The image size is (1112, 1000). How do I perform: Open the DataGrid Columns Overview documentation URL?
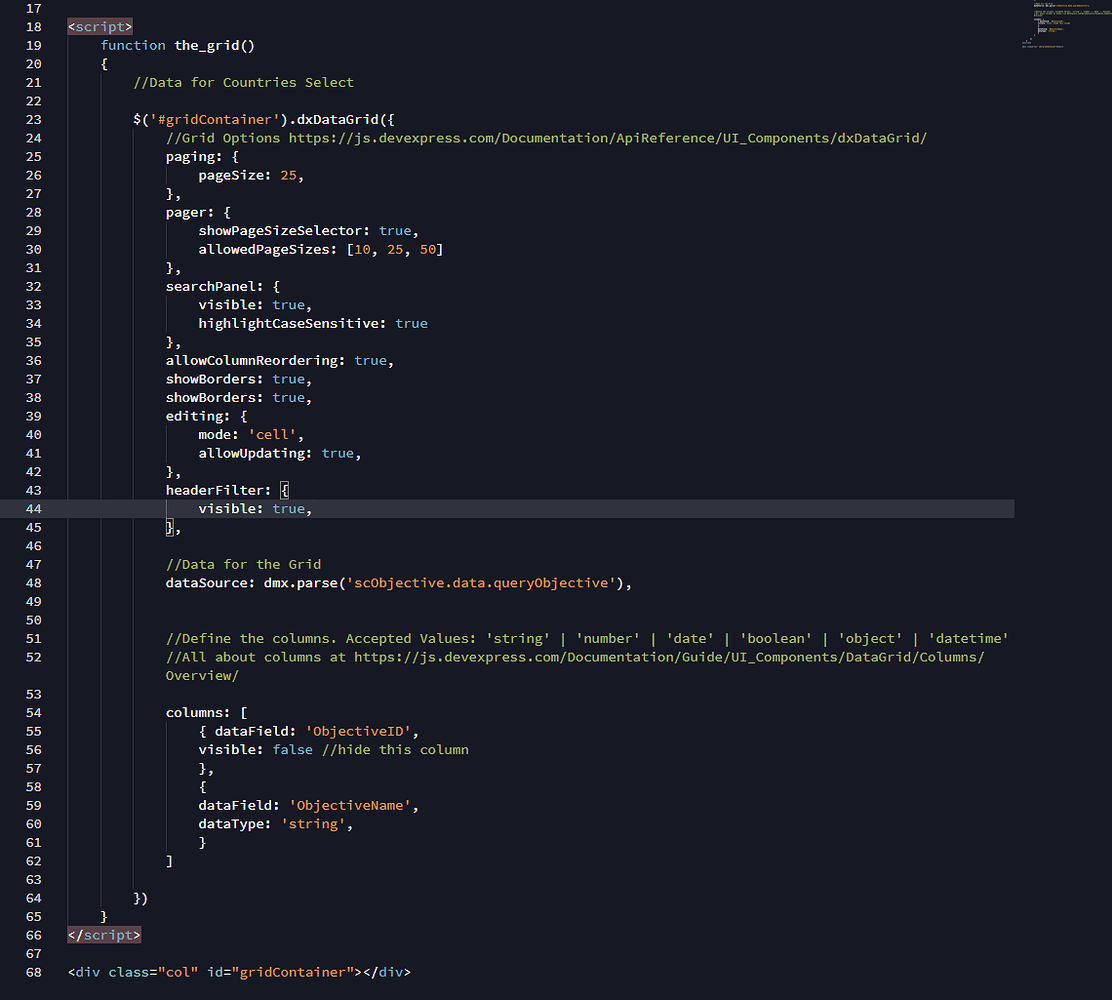[x=668, y=657]
